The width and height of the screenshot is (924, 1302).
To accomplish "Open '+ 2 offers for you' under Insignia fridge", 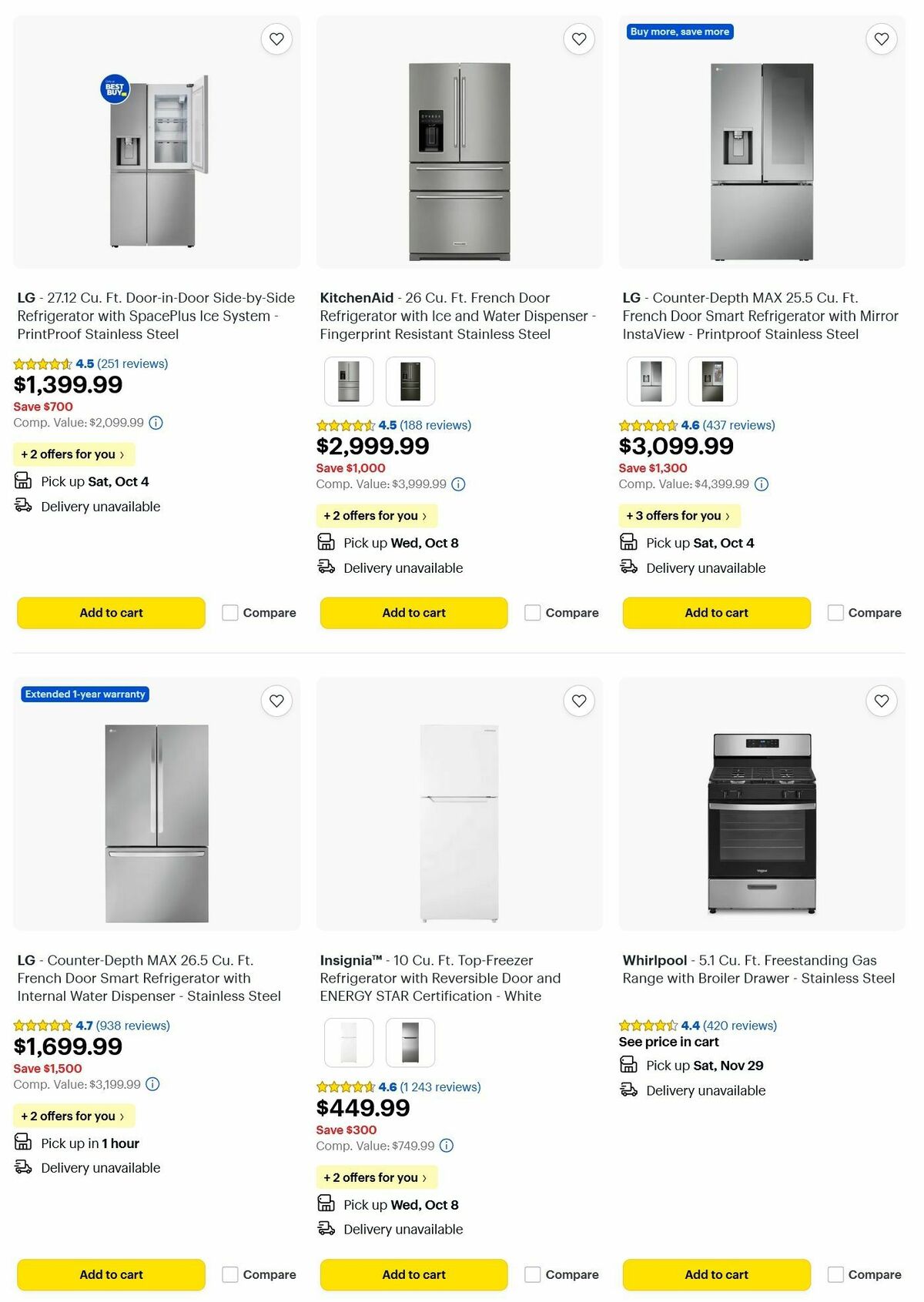I will coord(377,1177).
